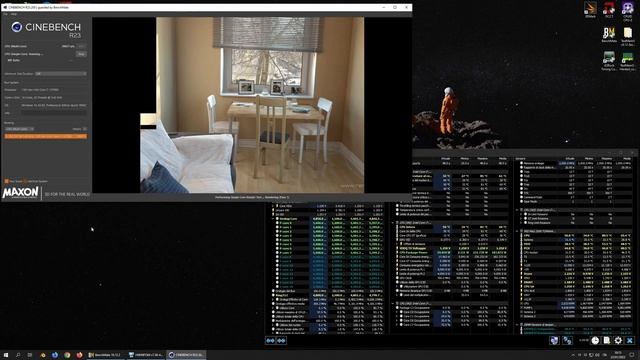This screenshot has width=640, height=360.
Task: Select the orange highlighted ranking entry
Action: tap(46, 136)
